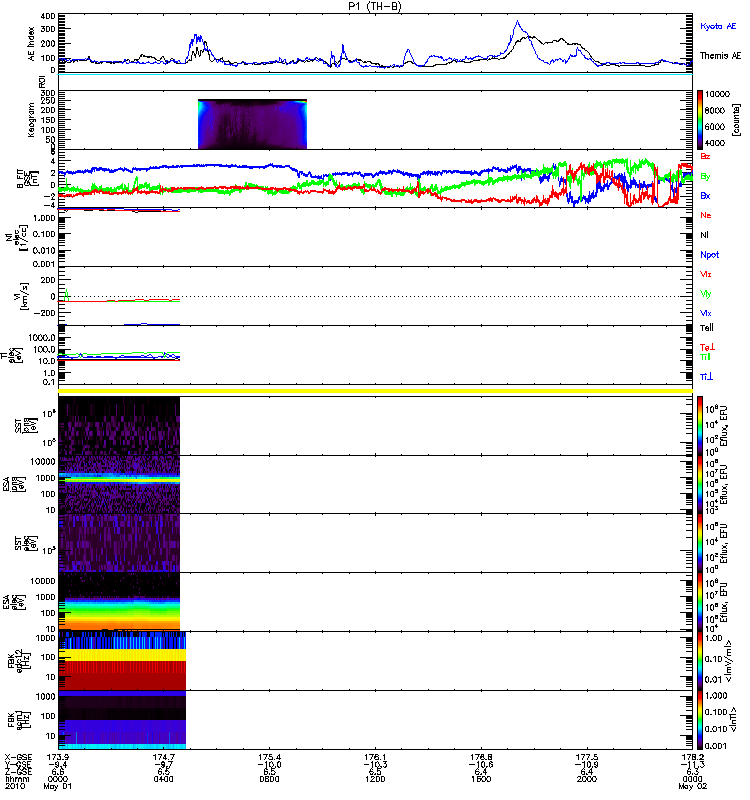Select the green Ti parallel legend label
Image resolution: width=750 pixels, height=800 pixels.
coord(705,357)
